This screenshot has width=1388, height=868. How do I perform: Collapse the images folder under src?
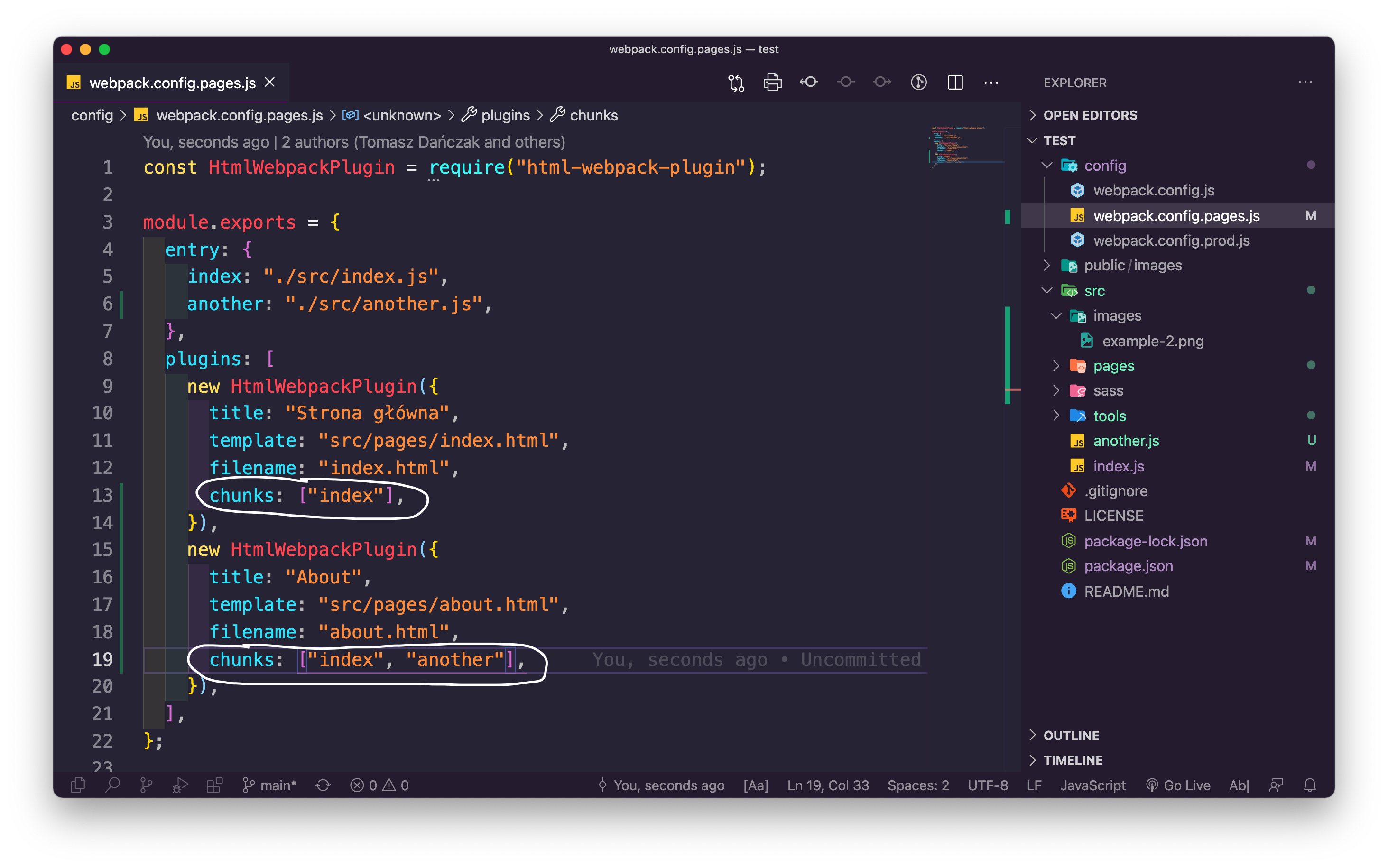pos(1177,315)
